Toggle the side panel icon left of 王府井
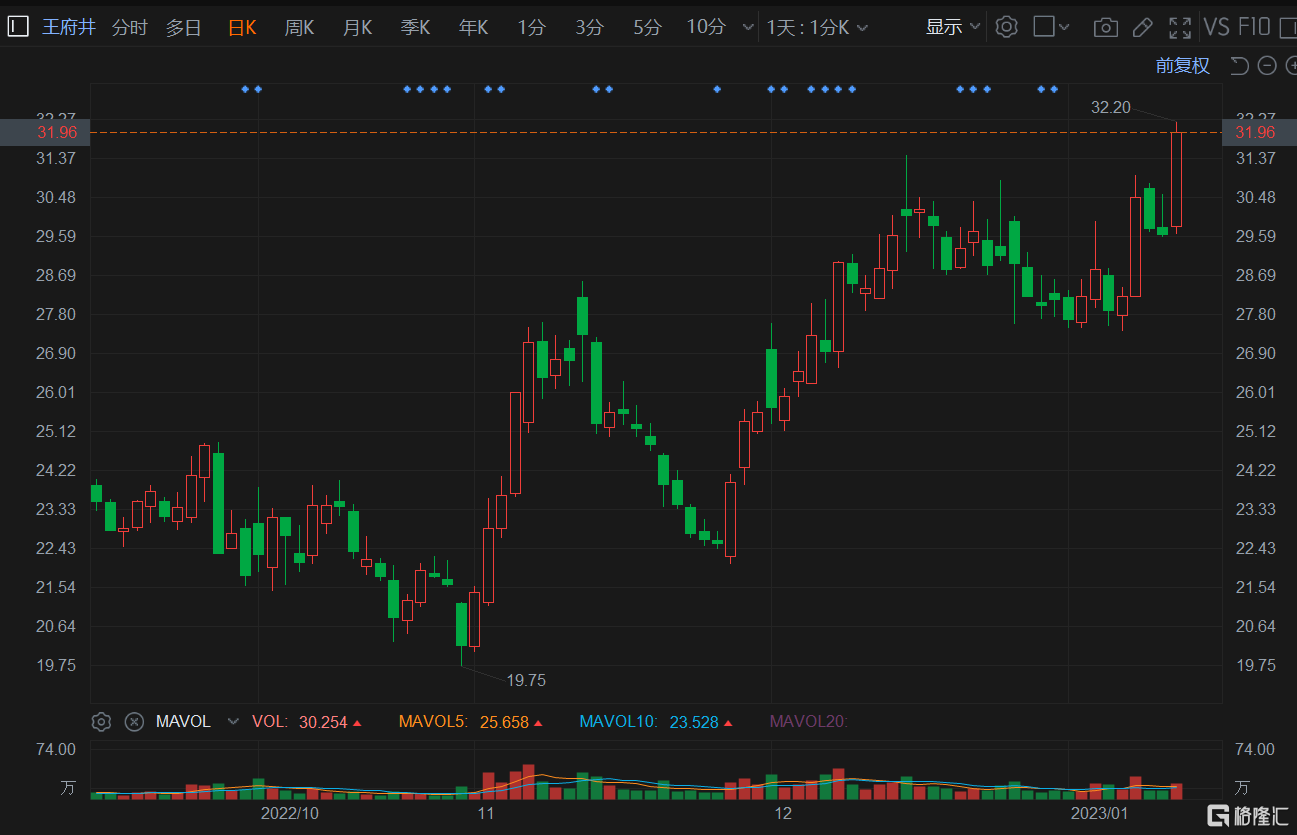 pos(17,27)
